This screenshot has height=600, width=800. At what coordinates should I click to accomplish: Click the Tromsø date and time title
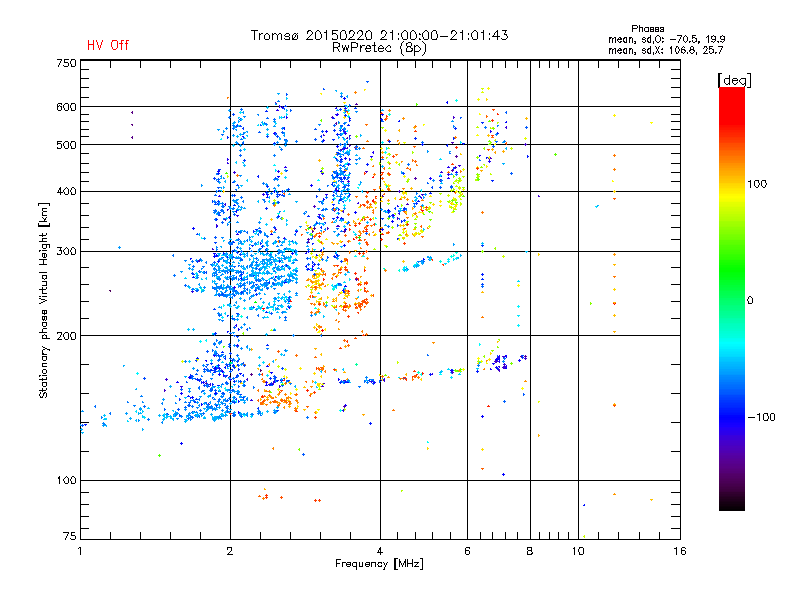380,35
